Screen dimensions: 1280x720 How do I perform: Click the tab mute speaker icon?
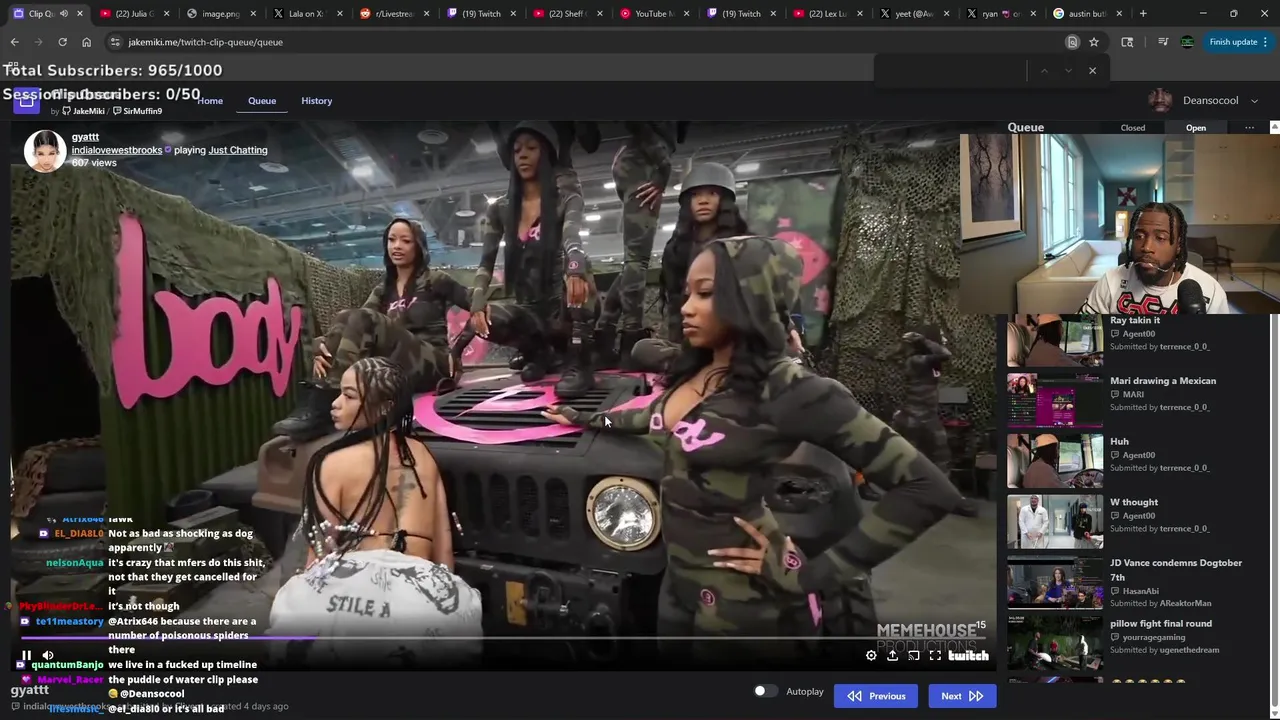coord(63,14)
